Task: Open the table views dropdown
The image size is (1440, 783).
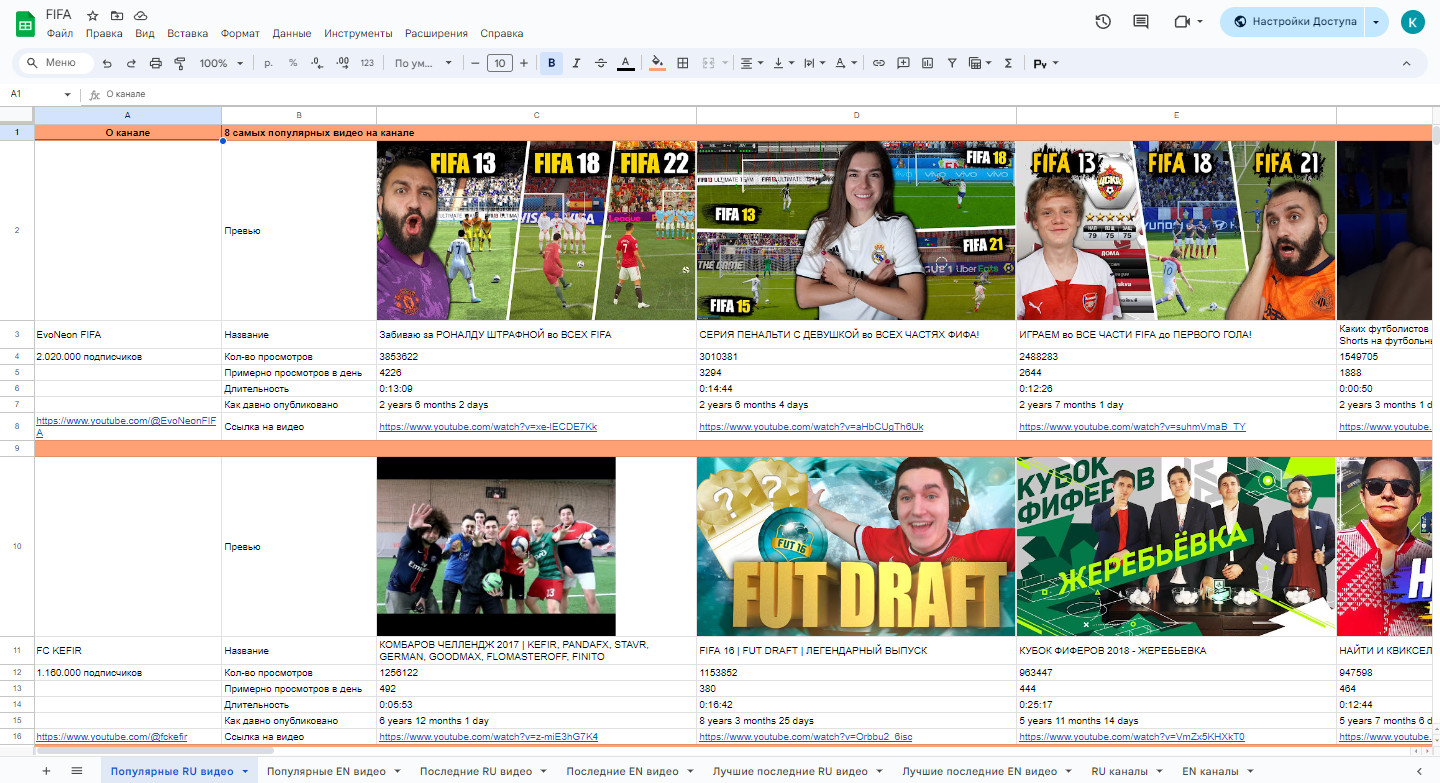Action: [x=978, y=63]
